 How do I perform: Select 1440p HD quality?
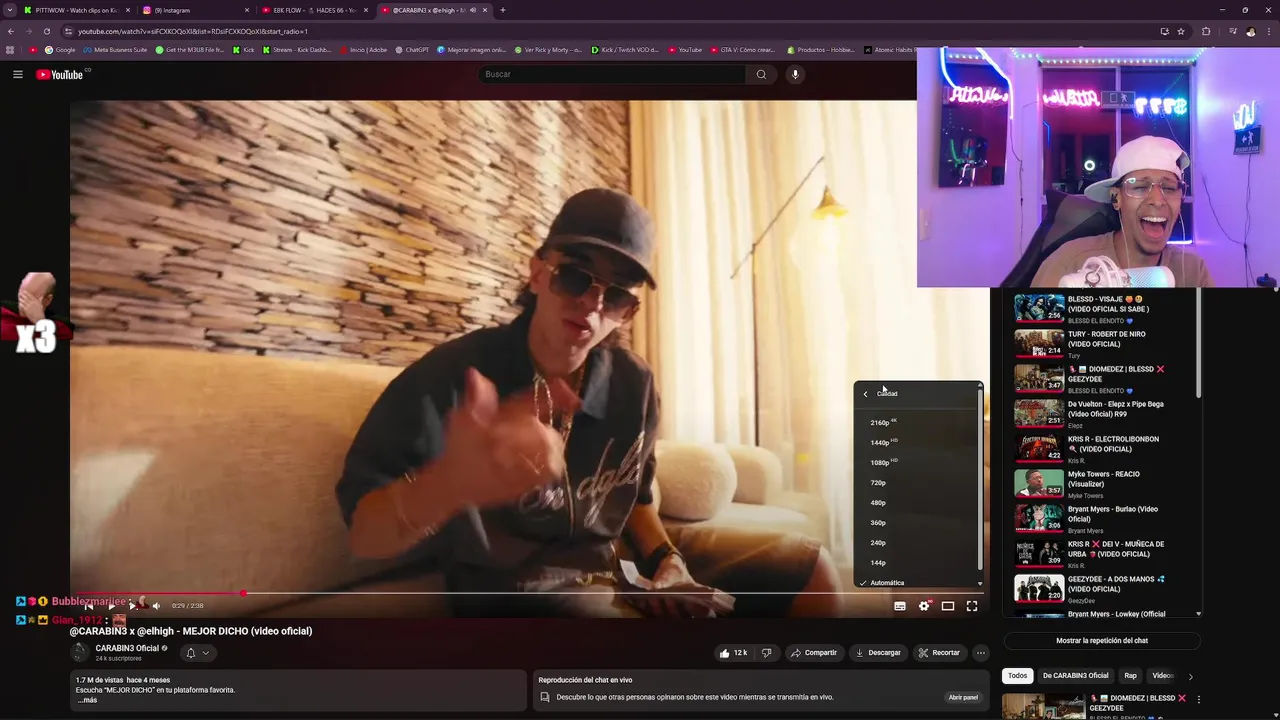pos(916,443)
